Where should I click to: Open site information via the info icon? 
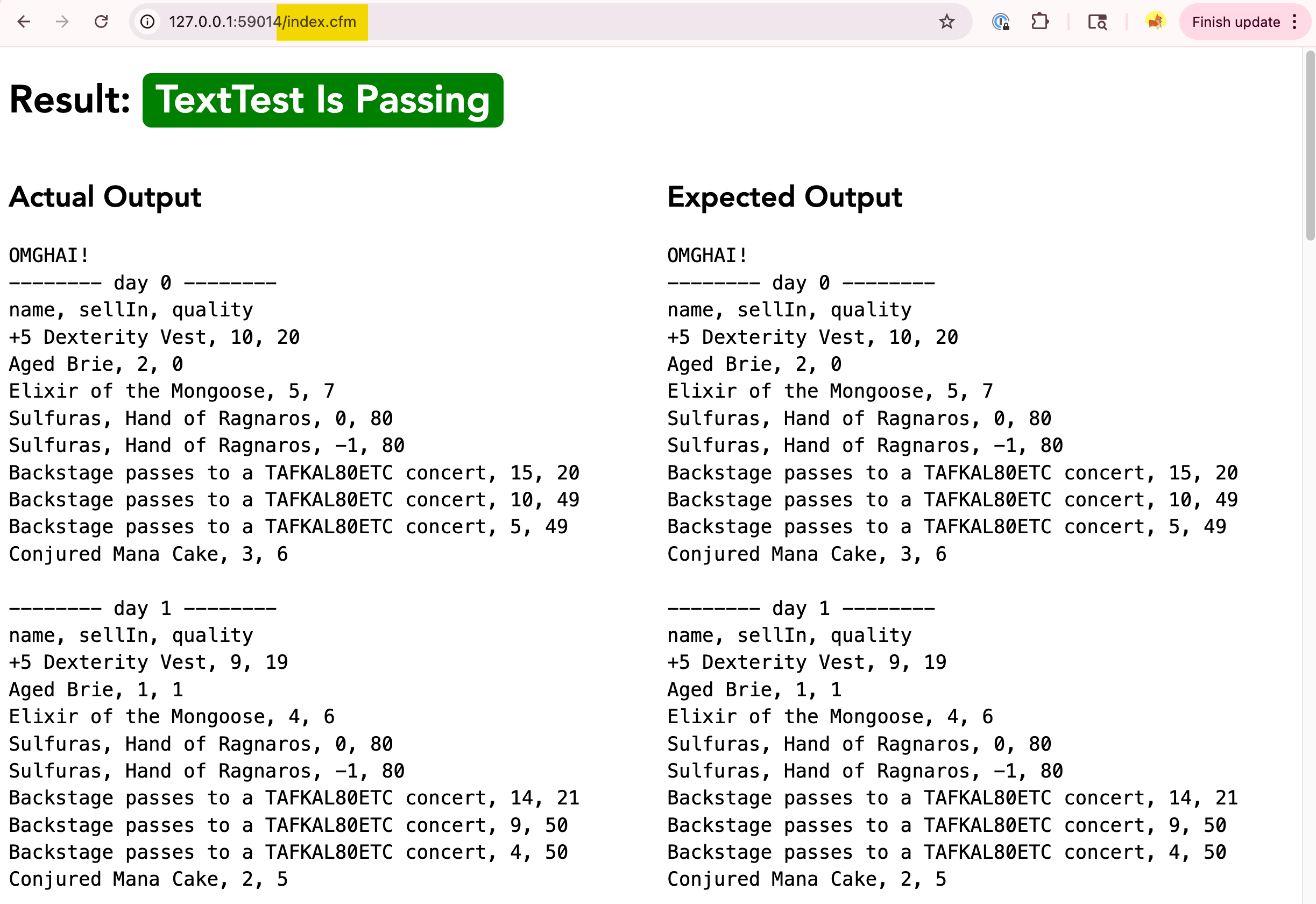[x=147, y=22]
